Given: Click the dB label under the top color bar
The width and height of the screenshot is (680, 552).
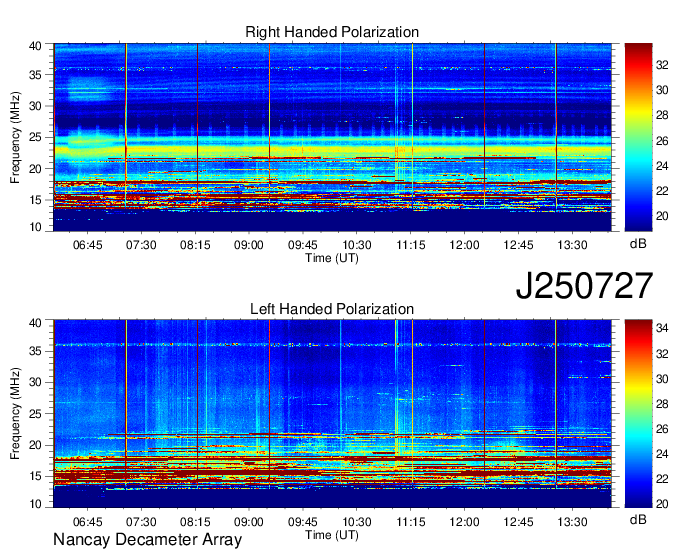Looking at the screenshot, I should 638,244.
